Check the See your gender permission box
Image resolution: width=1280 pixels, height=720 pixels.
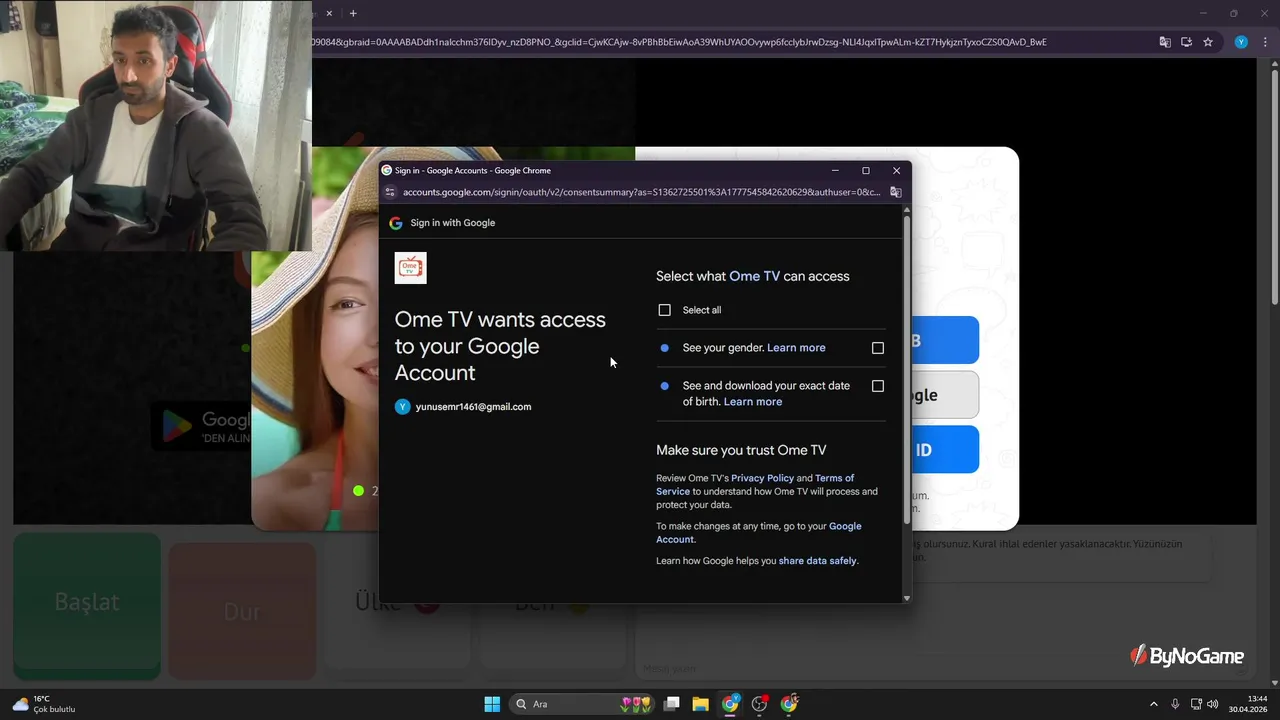pos(878,348)
